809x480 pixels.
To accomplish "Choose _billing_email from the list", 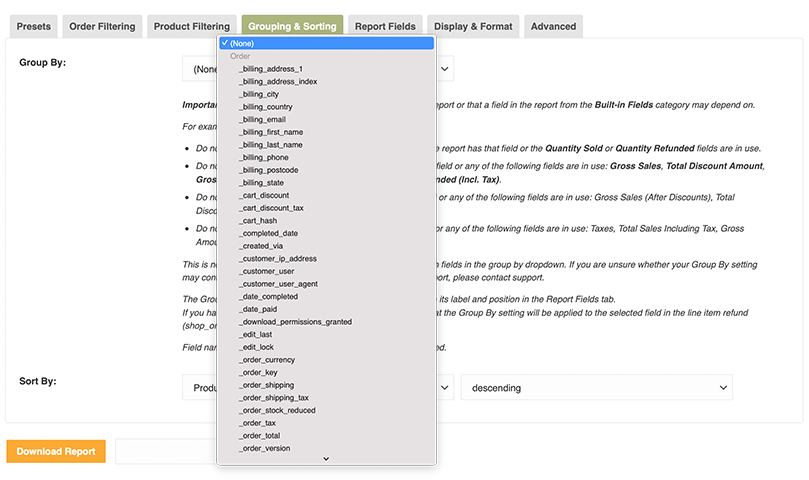I will pyautogui.click(x=262, y=120).
